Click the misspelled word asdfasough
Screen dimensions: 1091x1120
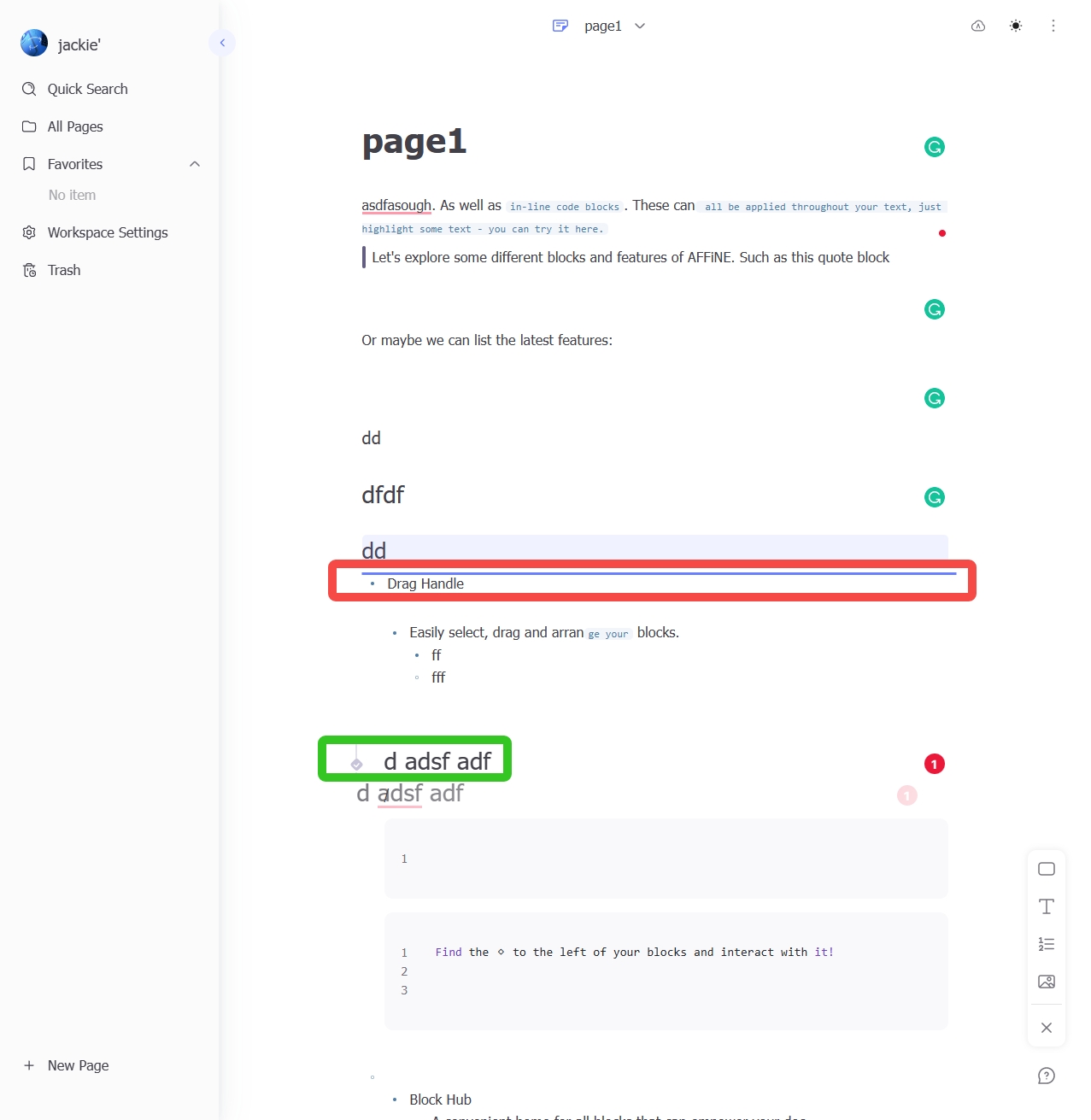396,205
